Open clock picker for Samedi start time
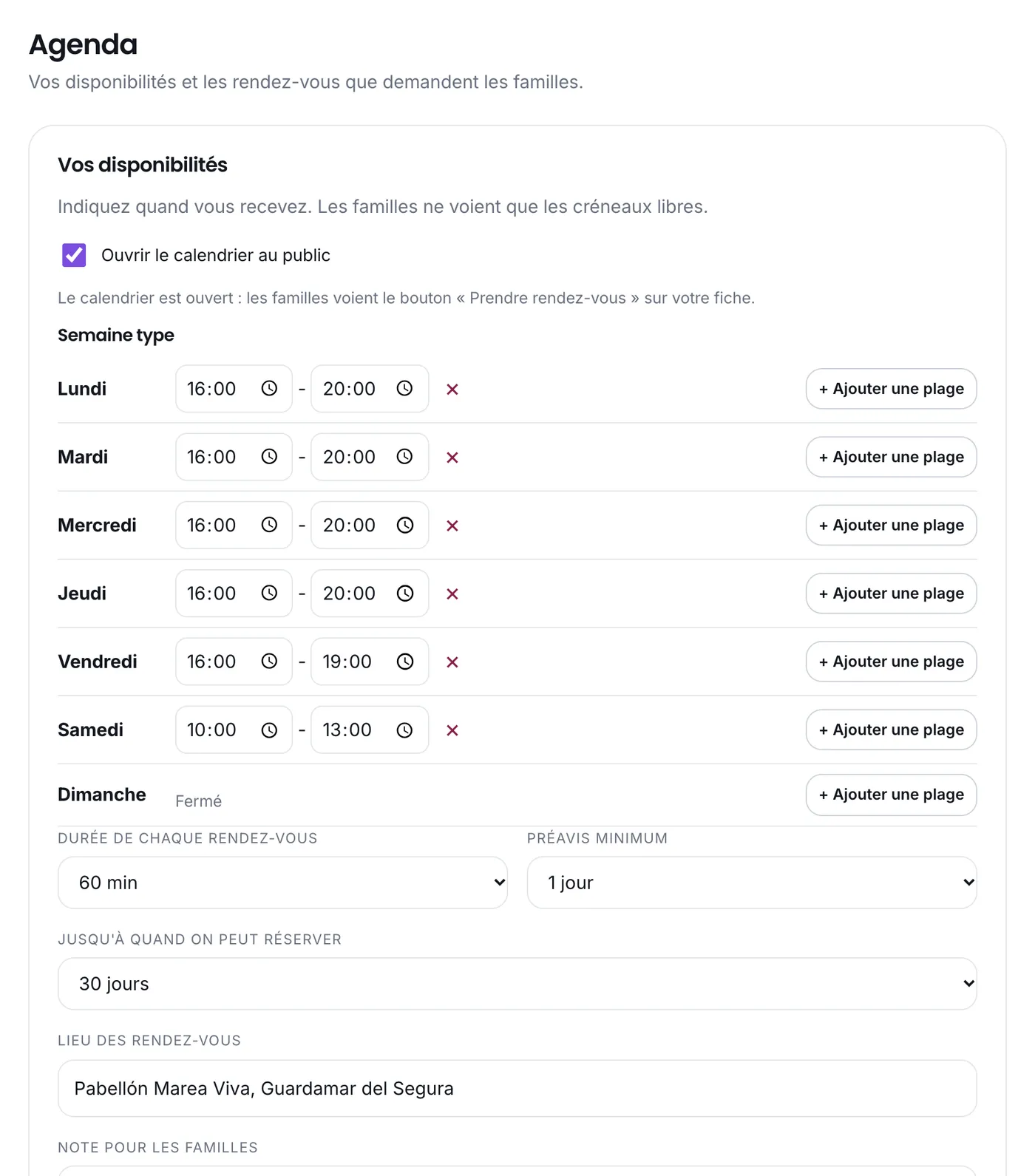1035x1176 pixels. click(269, 730)
